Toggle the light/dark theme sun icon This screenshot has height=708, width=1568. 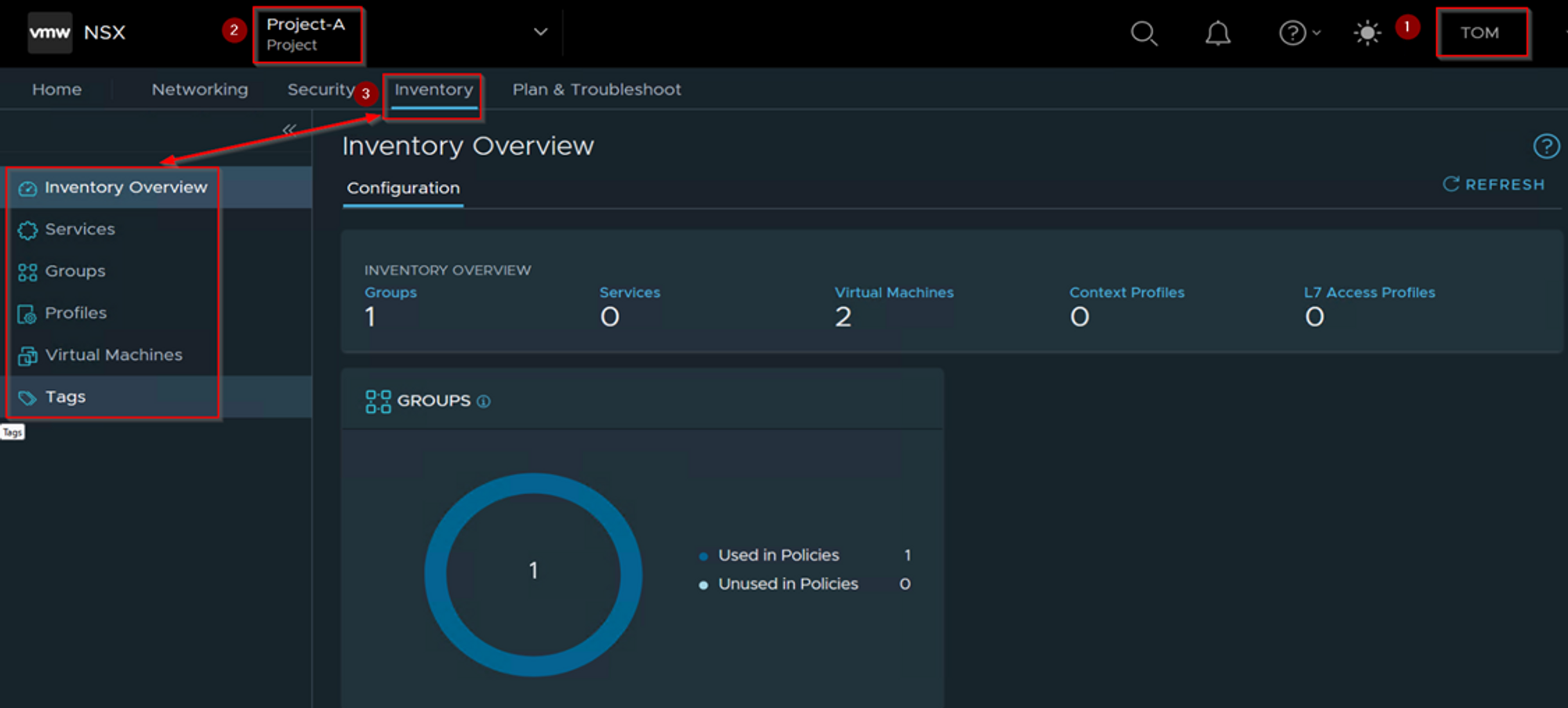click(1367, 33)
